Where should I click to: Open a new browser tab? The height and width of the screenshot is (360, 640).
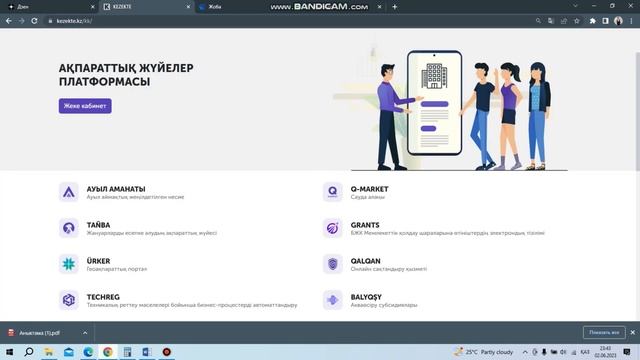point(394,7)
